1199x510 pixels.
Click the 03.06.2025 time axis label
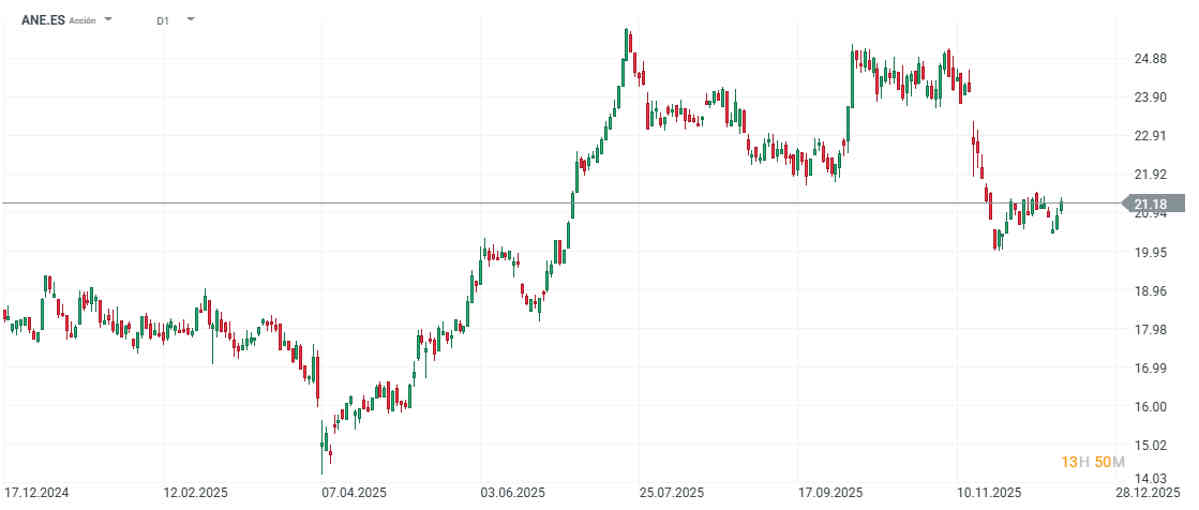click(513, 493)
